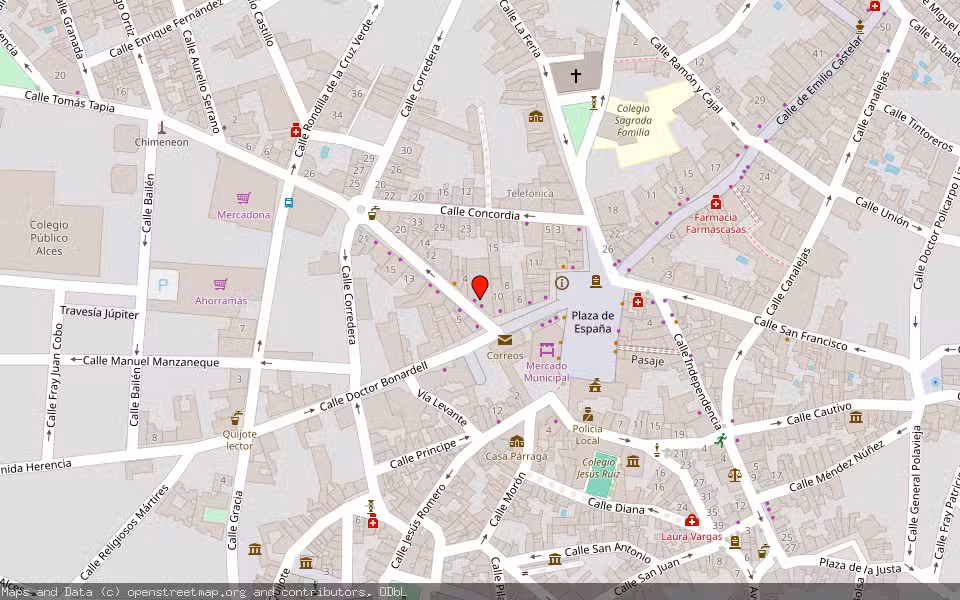Select the tourist information icon
Image resolution: width=960 pixels, height=600 pixels.
pos(561,283)
